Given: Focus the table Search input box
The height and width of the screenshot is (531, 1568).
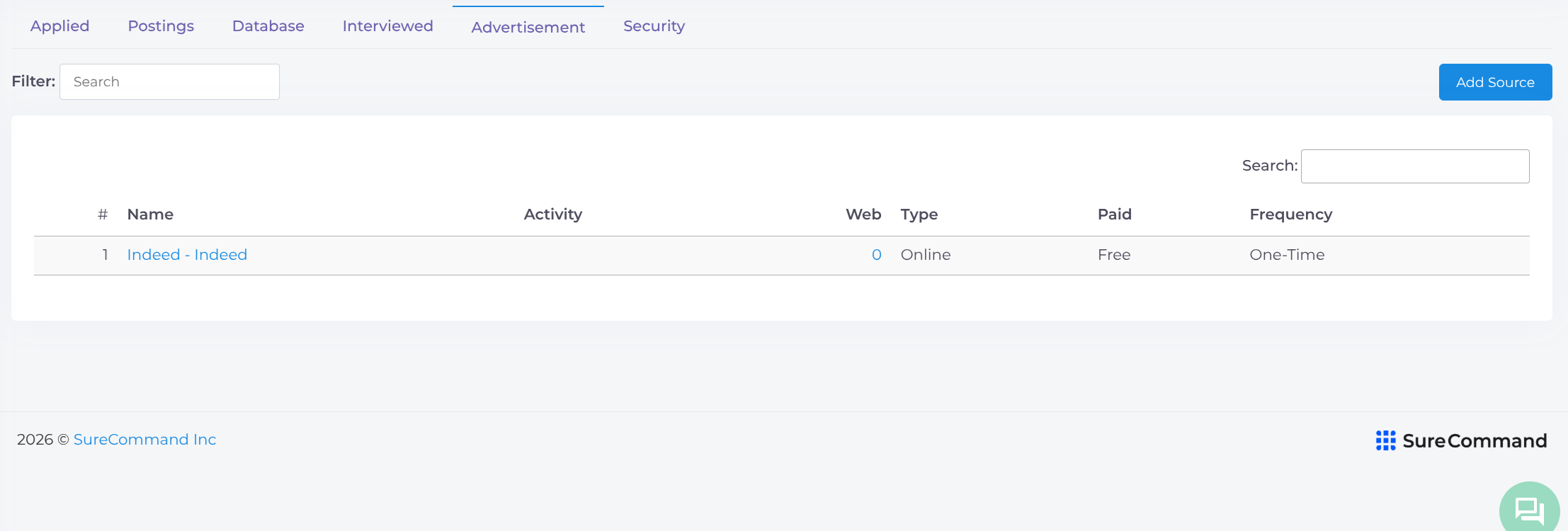Looking at the screenshot, I should click(1415, 166).
